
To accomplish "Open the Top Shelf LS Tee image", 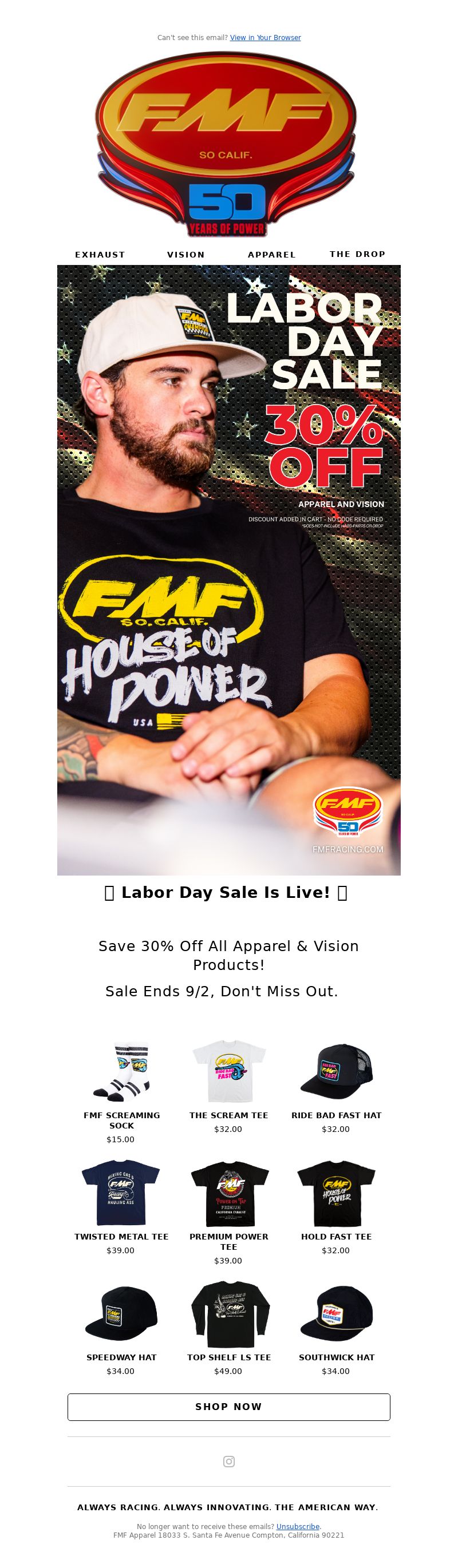I will (x=229, y=1313).
